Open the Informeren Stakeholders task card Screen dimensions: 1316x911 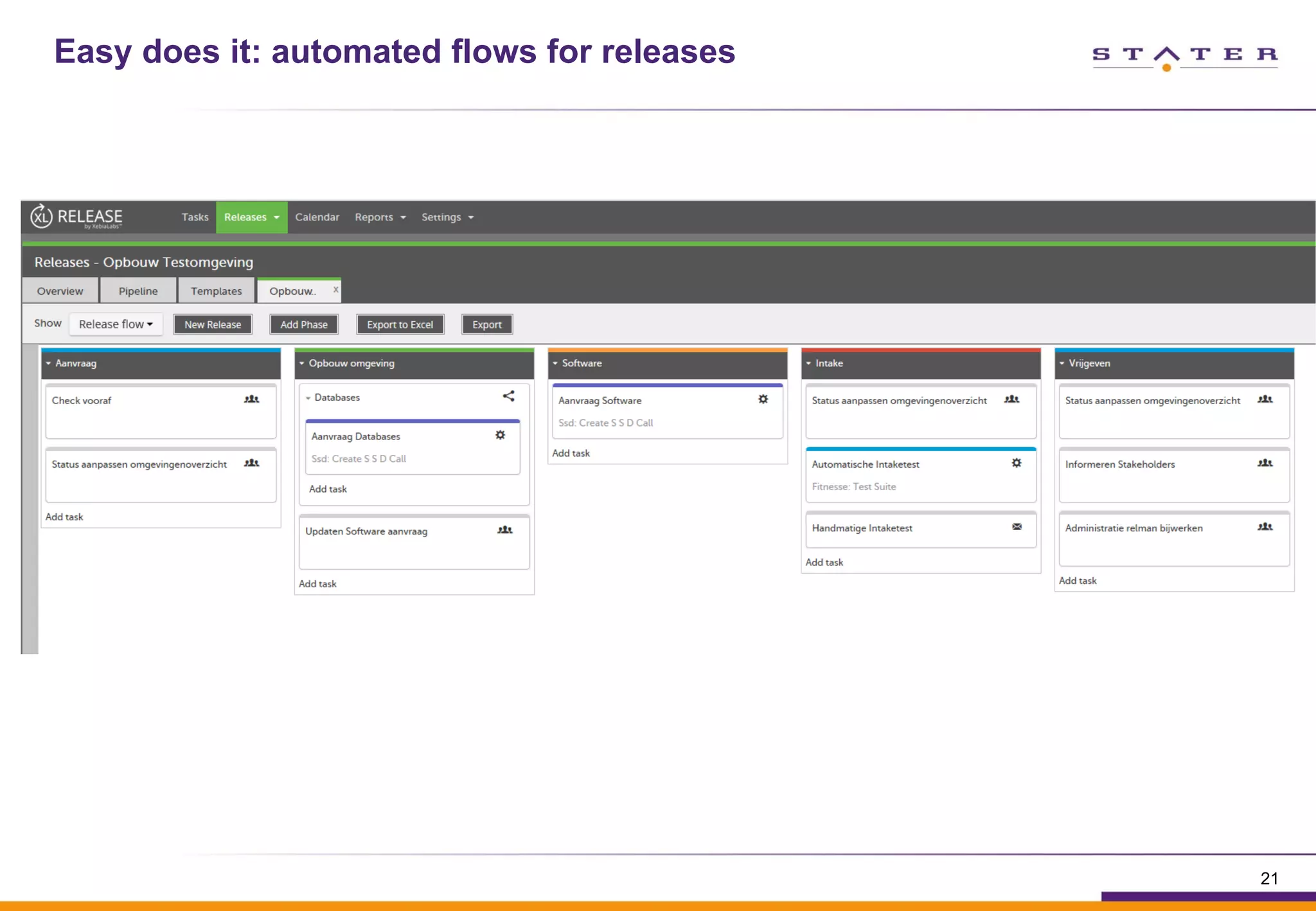pos(1174,475)
